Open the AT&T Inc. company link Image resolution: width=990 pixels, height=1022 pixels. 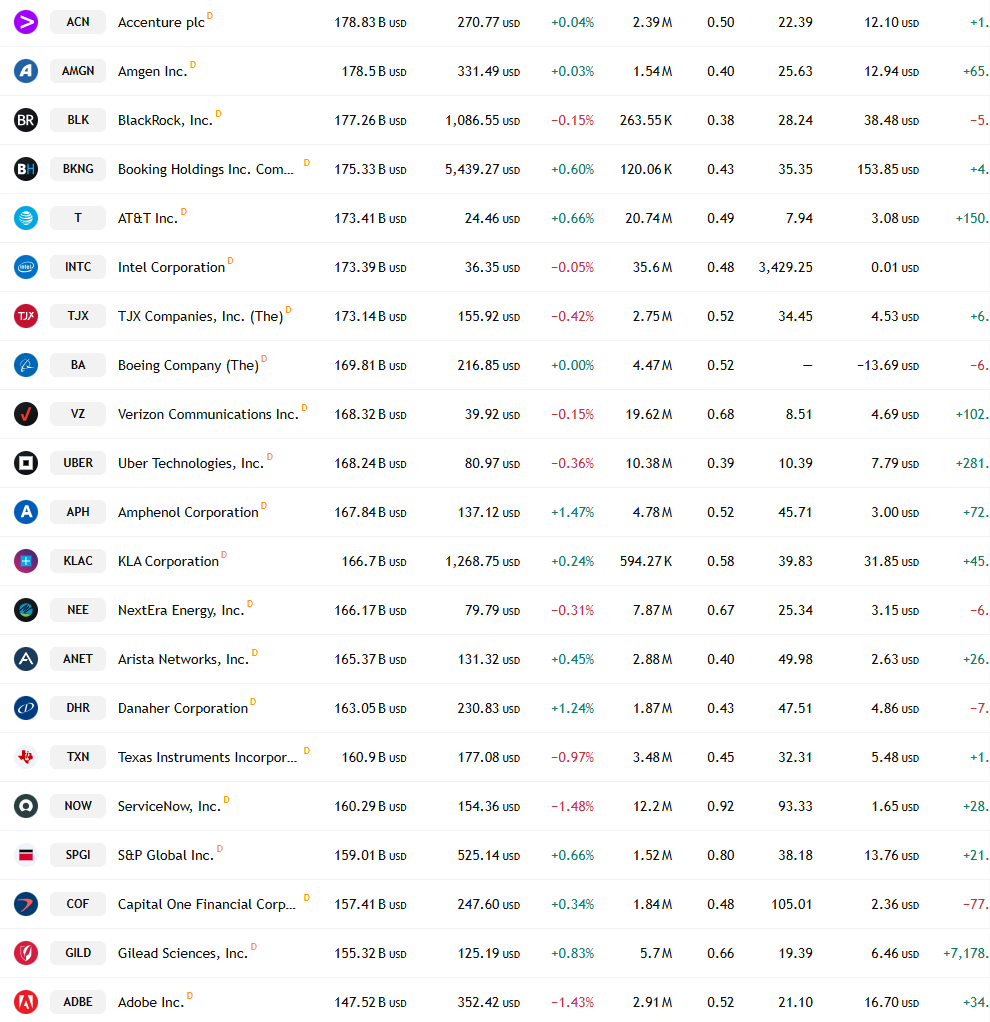click(x=148, y=218)
